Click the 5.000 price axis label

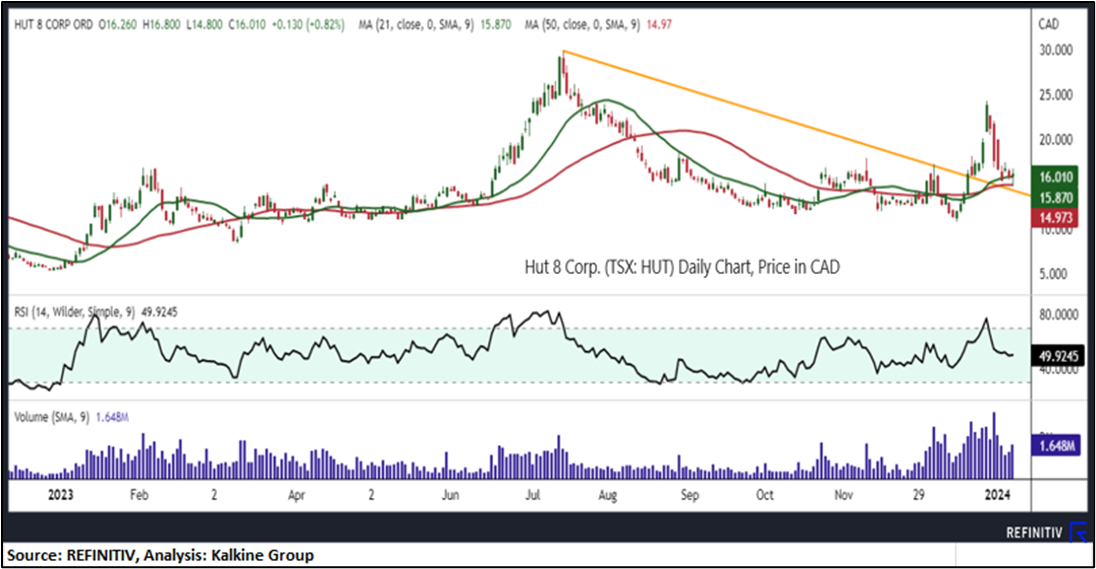(1055, 274)
